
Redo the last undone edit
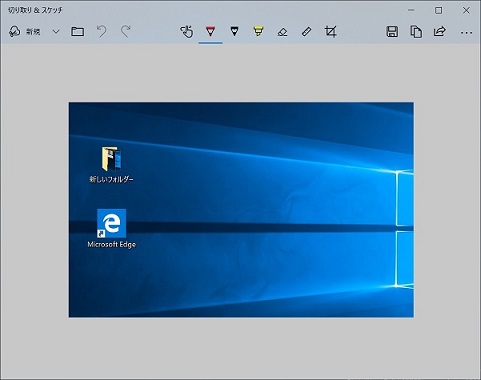125,32
